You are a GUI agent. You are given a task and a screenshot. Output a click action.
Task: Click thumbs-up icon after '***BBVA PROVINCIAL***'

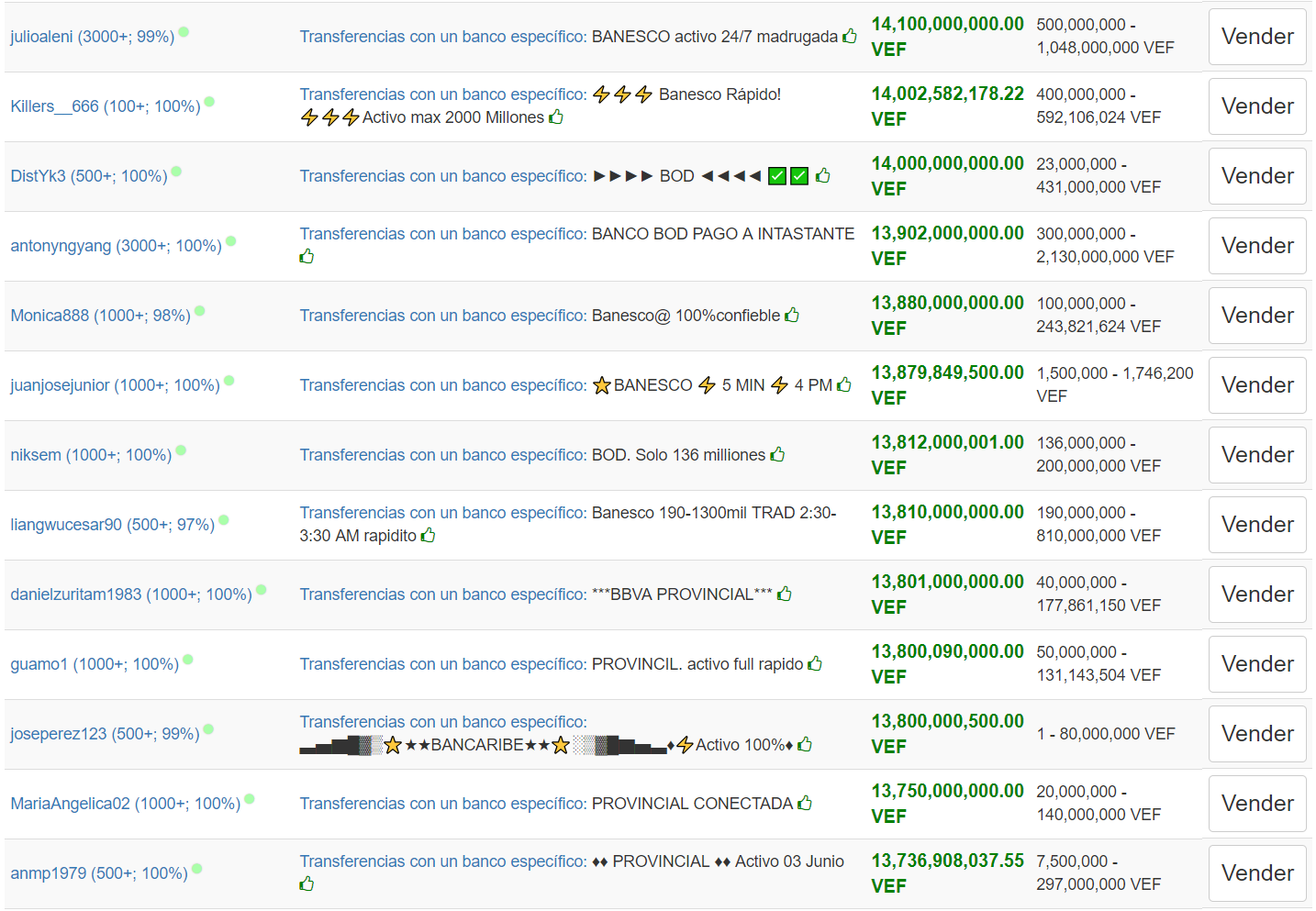coord(784,594)
